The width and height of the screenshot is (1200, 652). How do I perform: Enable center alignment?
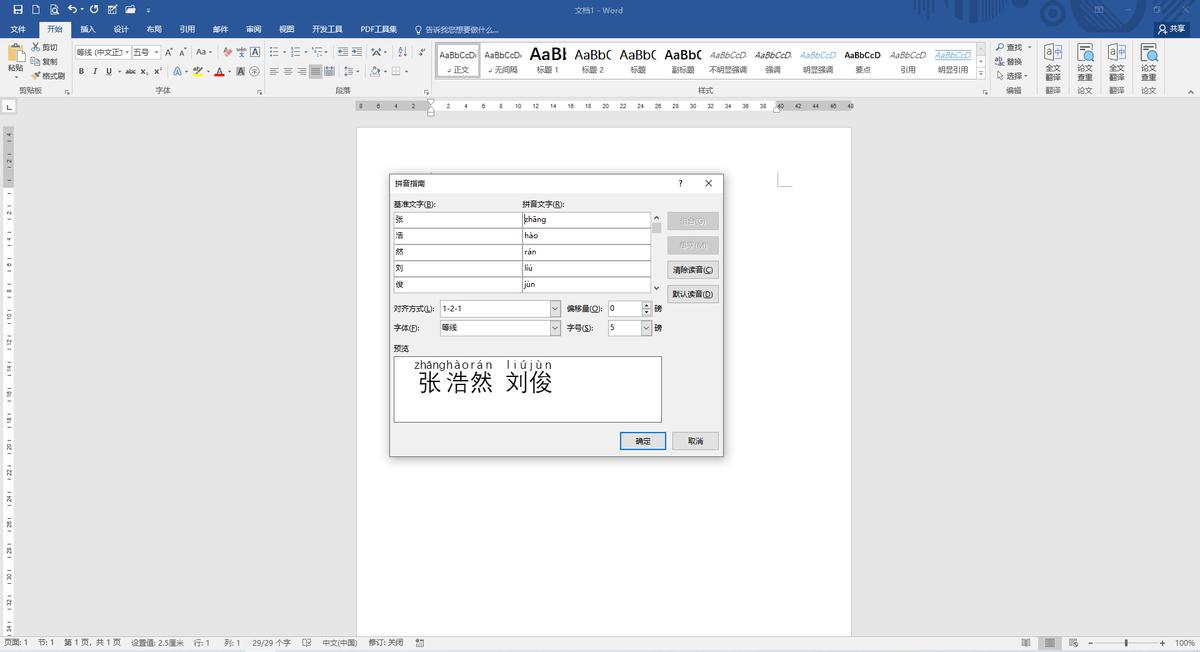[x=286, y=71]
